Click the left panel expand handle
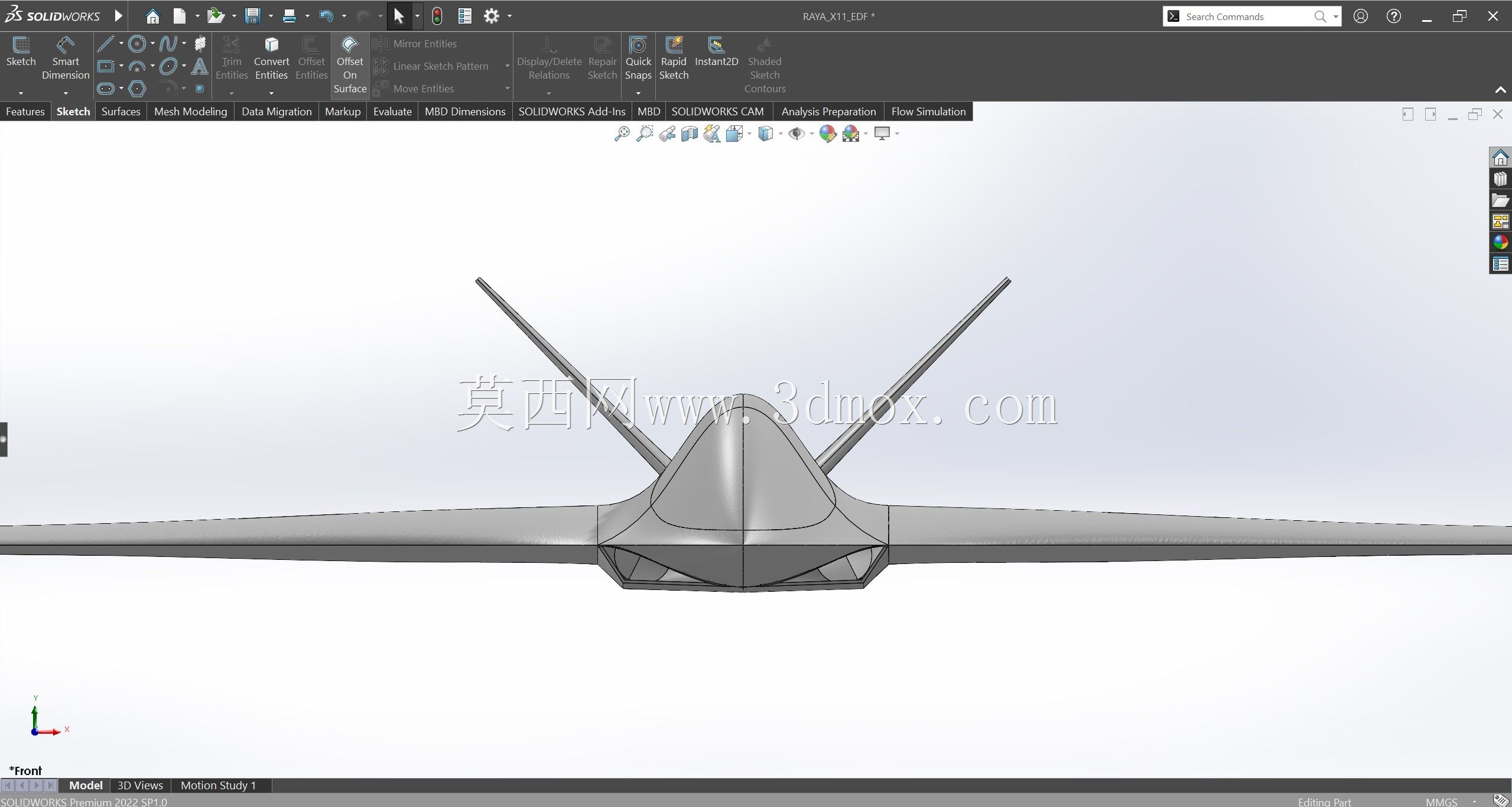This screenshot has height=807, width=1512. point(4,439)
